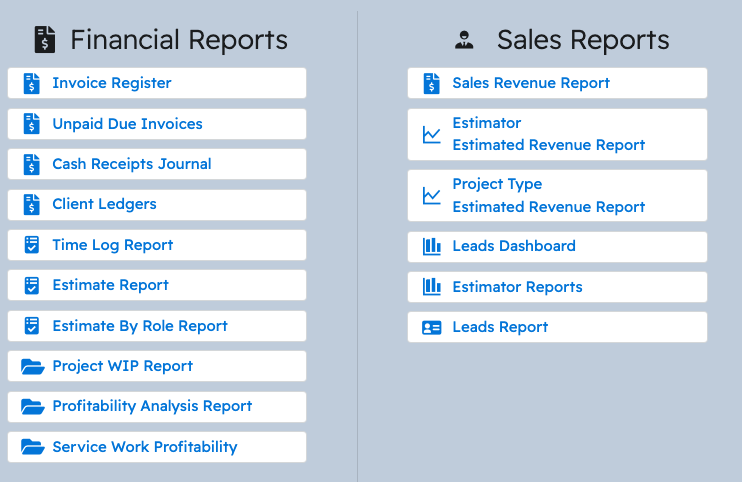Open the Leads Report
The width and height of the screenshot is (742, 482).
tap(557, 327)
